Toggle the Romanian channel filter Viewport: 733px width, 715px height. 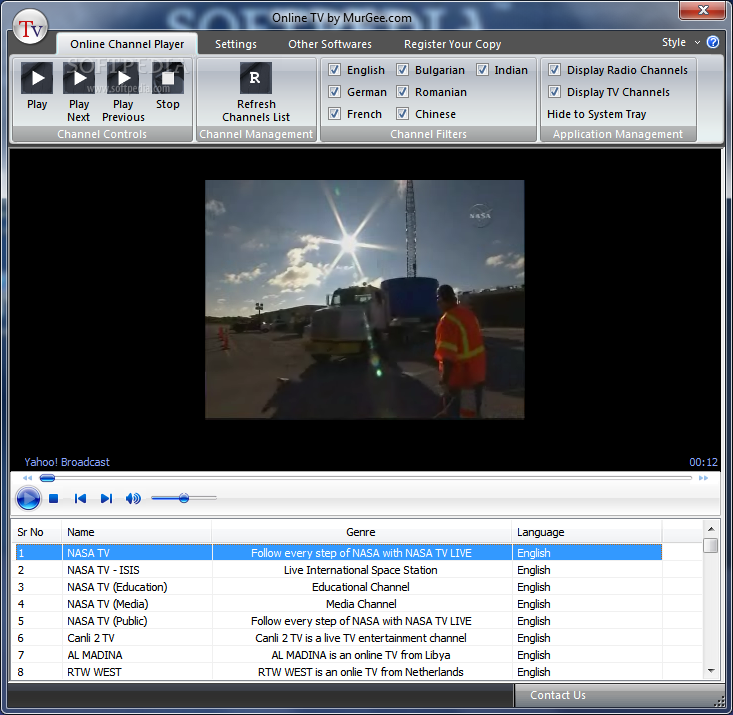(x=402, y=92)
